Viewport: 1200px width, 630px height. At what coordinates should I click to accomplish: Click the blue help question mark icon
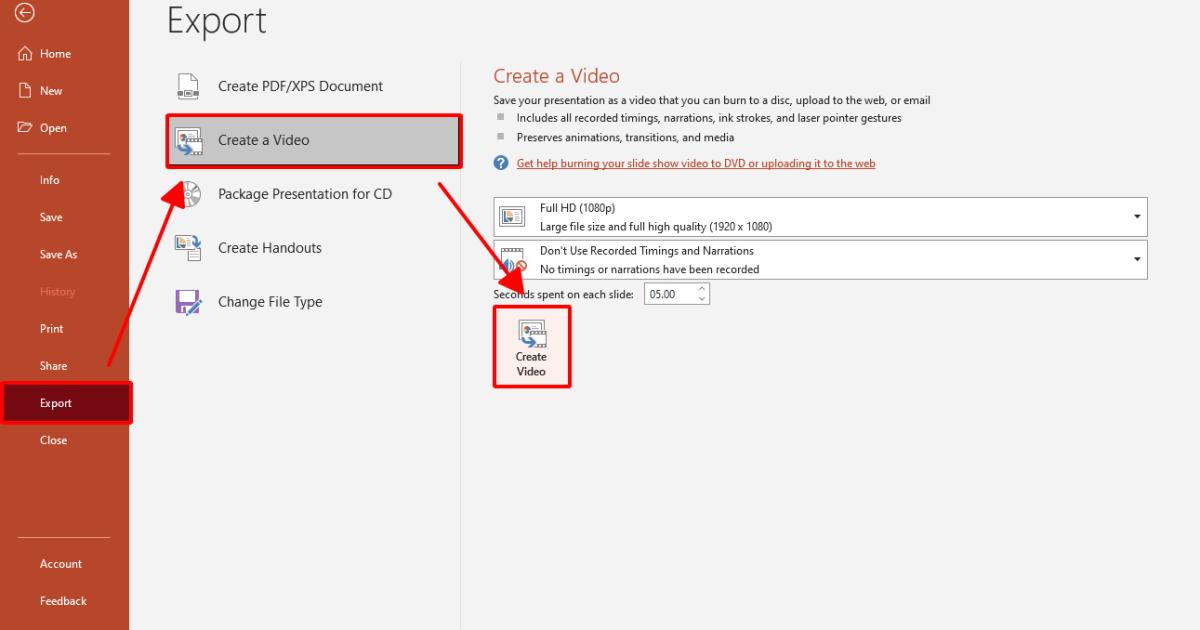coord(500,162)
